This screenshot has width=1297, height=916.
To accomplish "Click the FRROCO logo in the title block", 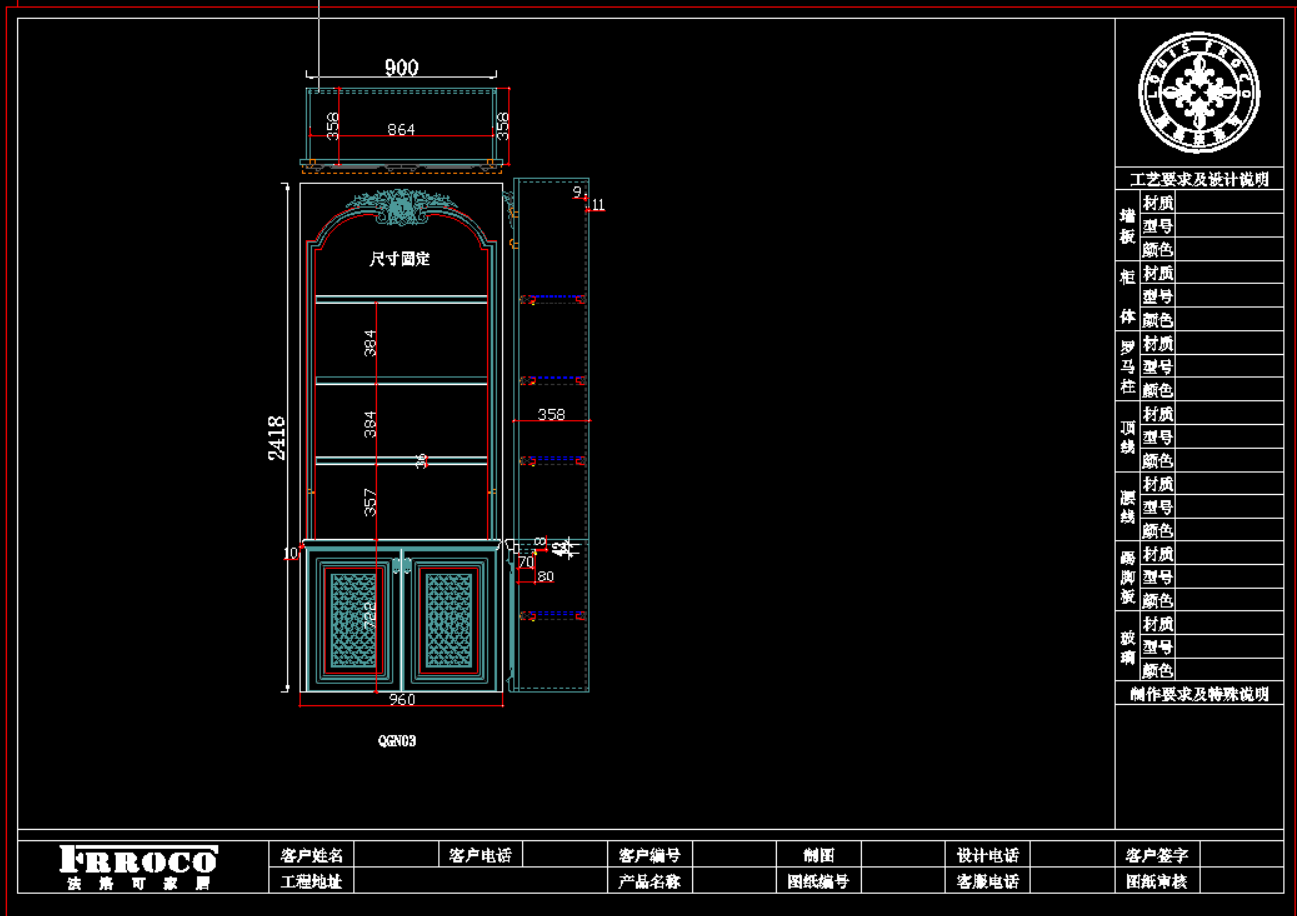I will pyautogui.click(x=138, y=867).
